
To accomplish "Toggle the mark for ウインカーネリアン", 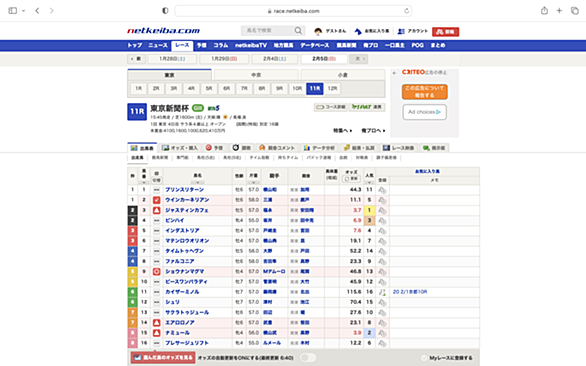I will pos(157,200).
